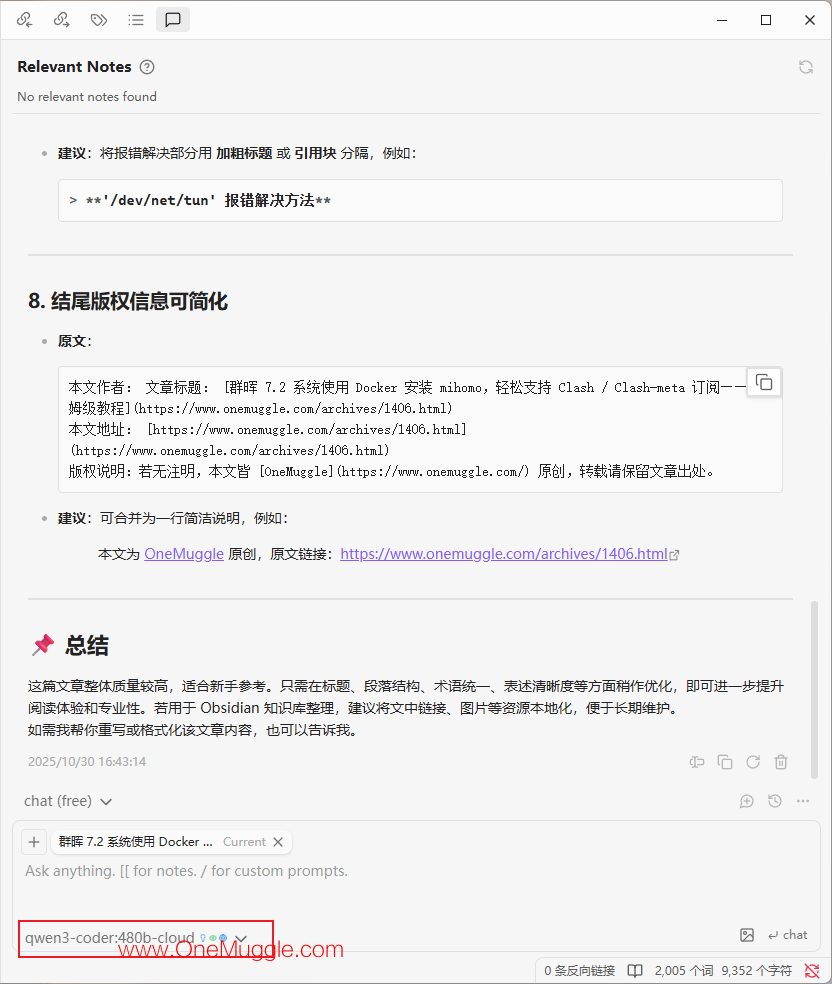Copy the chat response message
The width and height of the screenshot is (832, 984).
point(725,762)
